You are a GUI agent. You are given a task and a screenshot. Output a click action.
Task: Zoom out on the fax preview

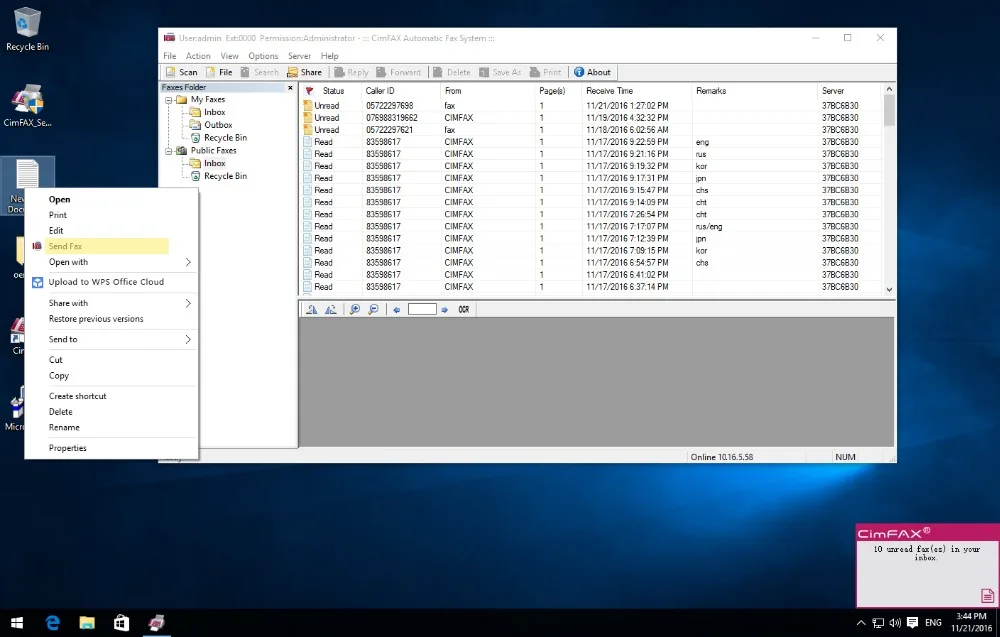[x=373, y=310]
